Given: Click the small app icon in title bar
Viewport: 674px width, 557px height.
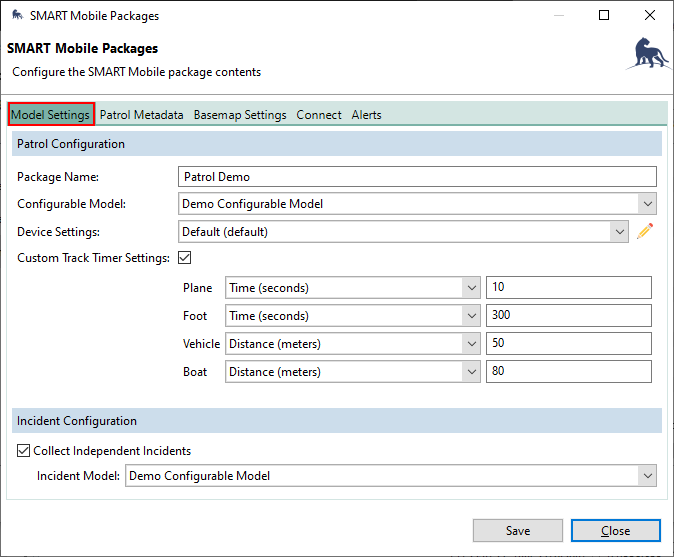Looking at the screenshot, I should point(15,16).
